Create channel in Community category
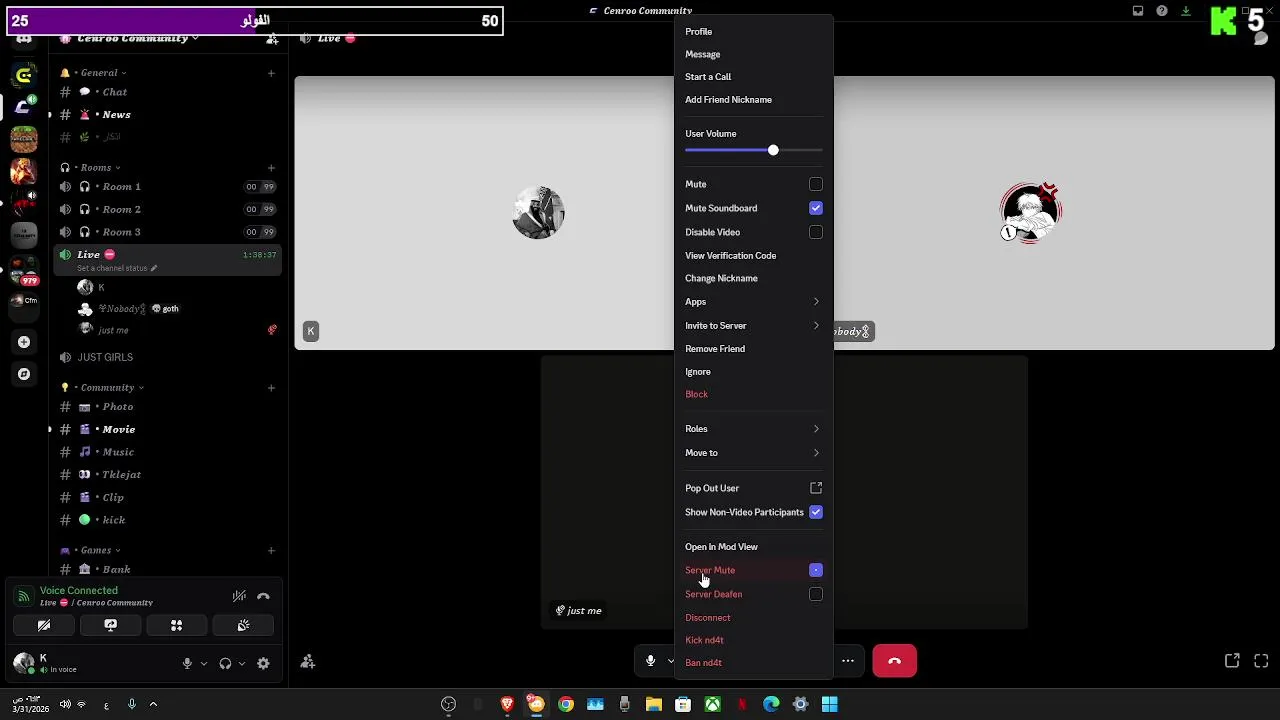The height and width of the screenshot is (720, 1280). 271,388
